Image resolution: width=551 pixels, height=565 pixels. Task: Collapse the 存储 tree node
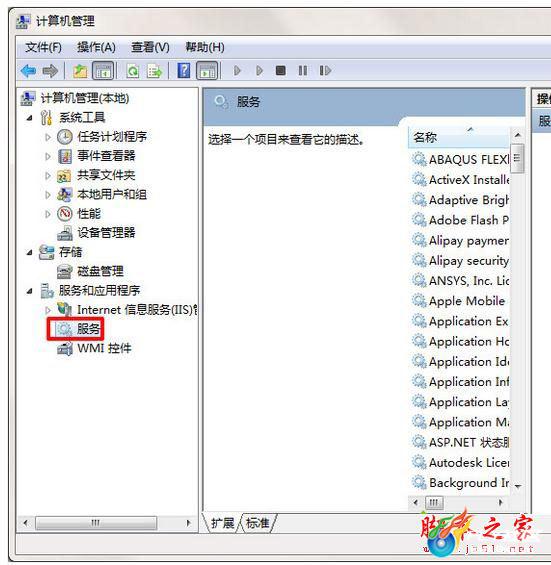[x=30, y=253]
